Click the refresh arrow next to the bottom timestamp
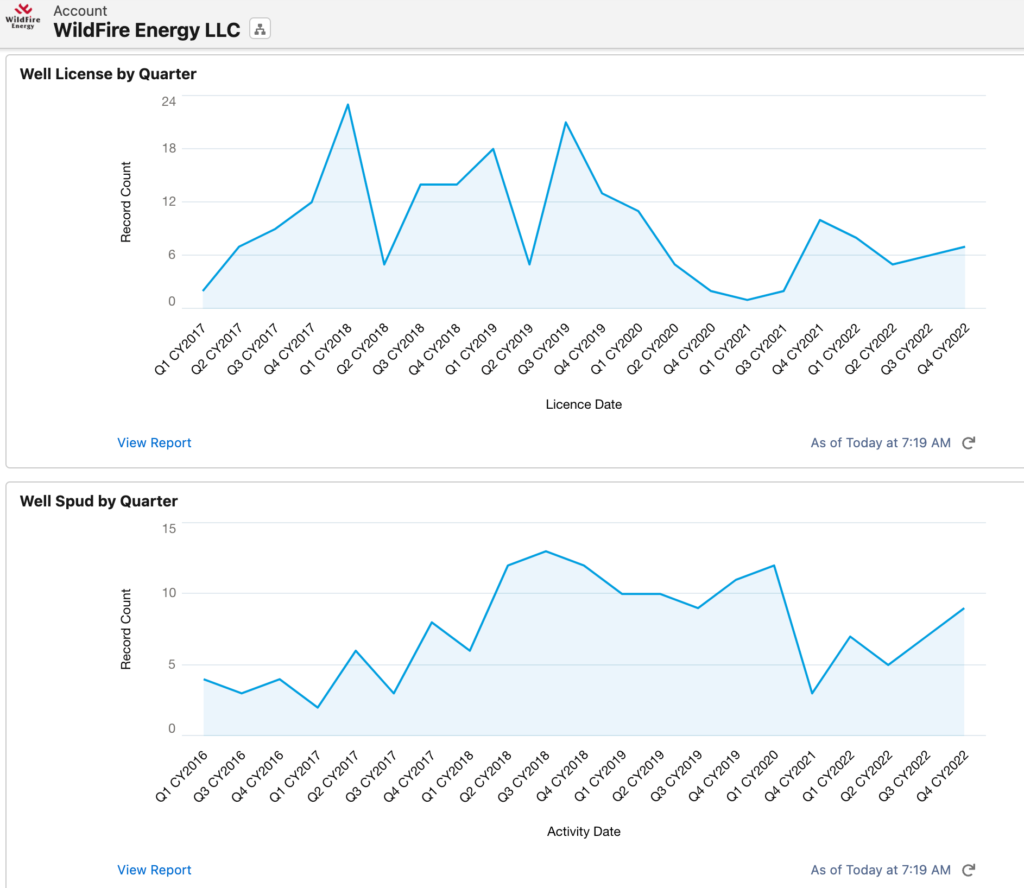 (967, 870)
